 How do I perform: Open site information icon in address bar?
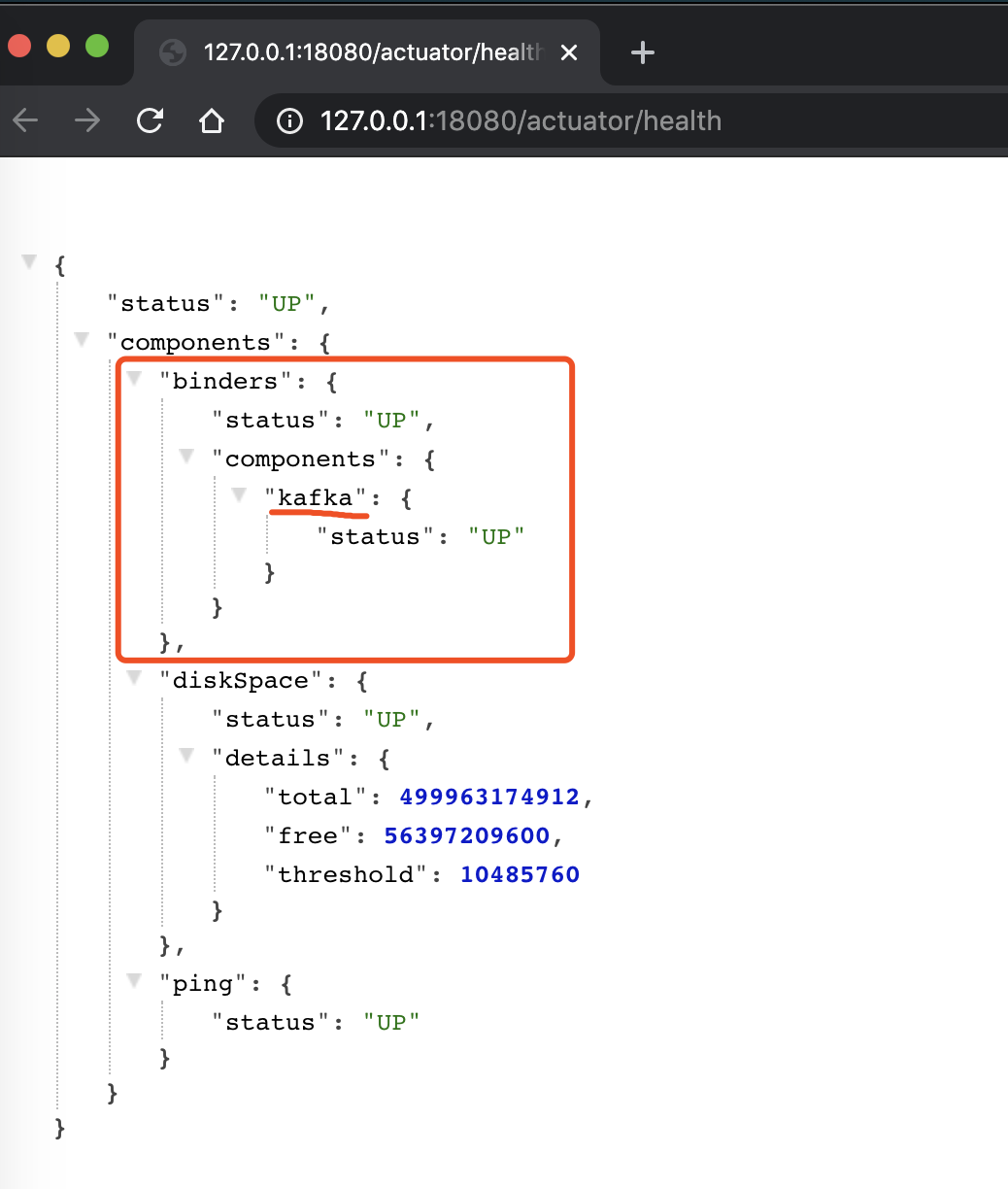tap(289, 120)
